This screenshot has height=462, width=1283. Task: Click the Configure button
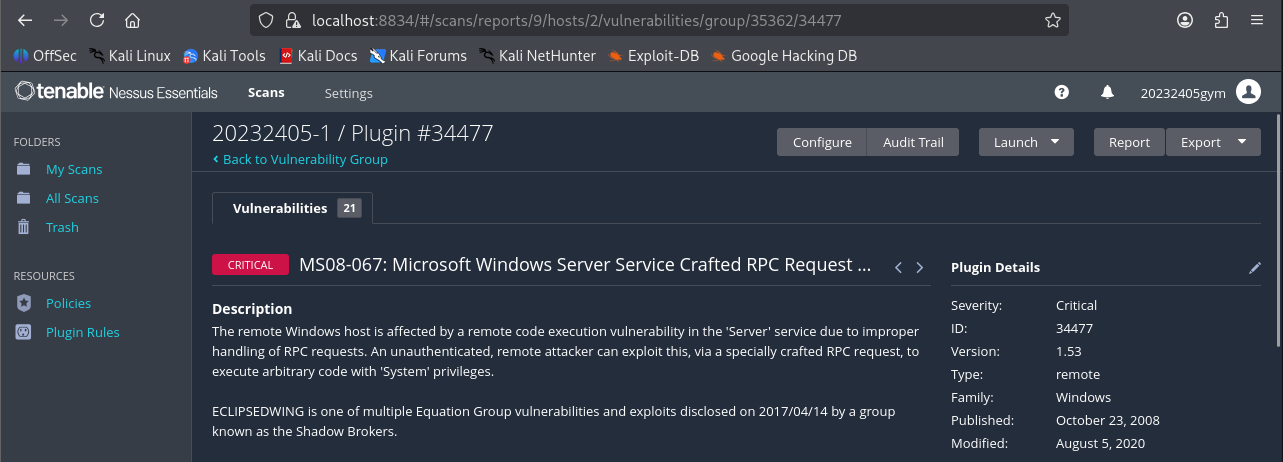(822, 142)
